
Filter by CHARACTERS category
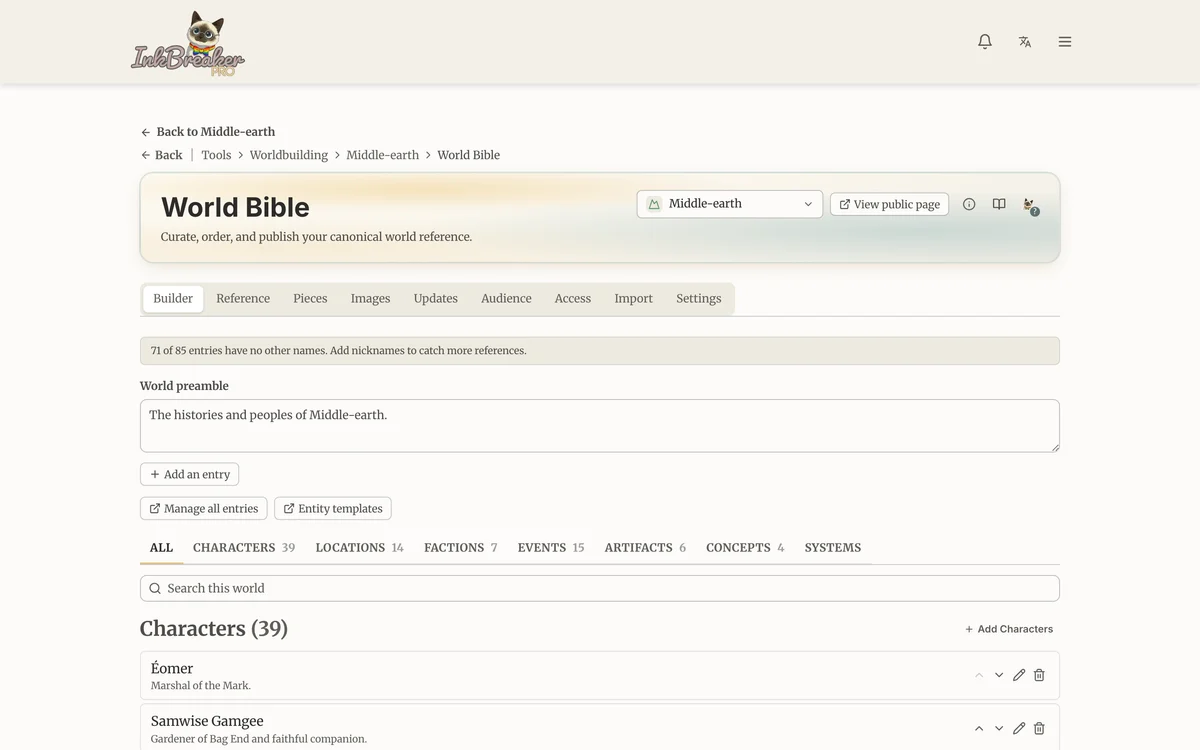244,548
